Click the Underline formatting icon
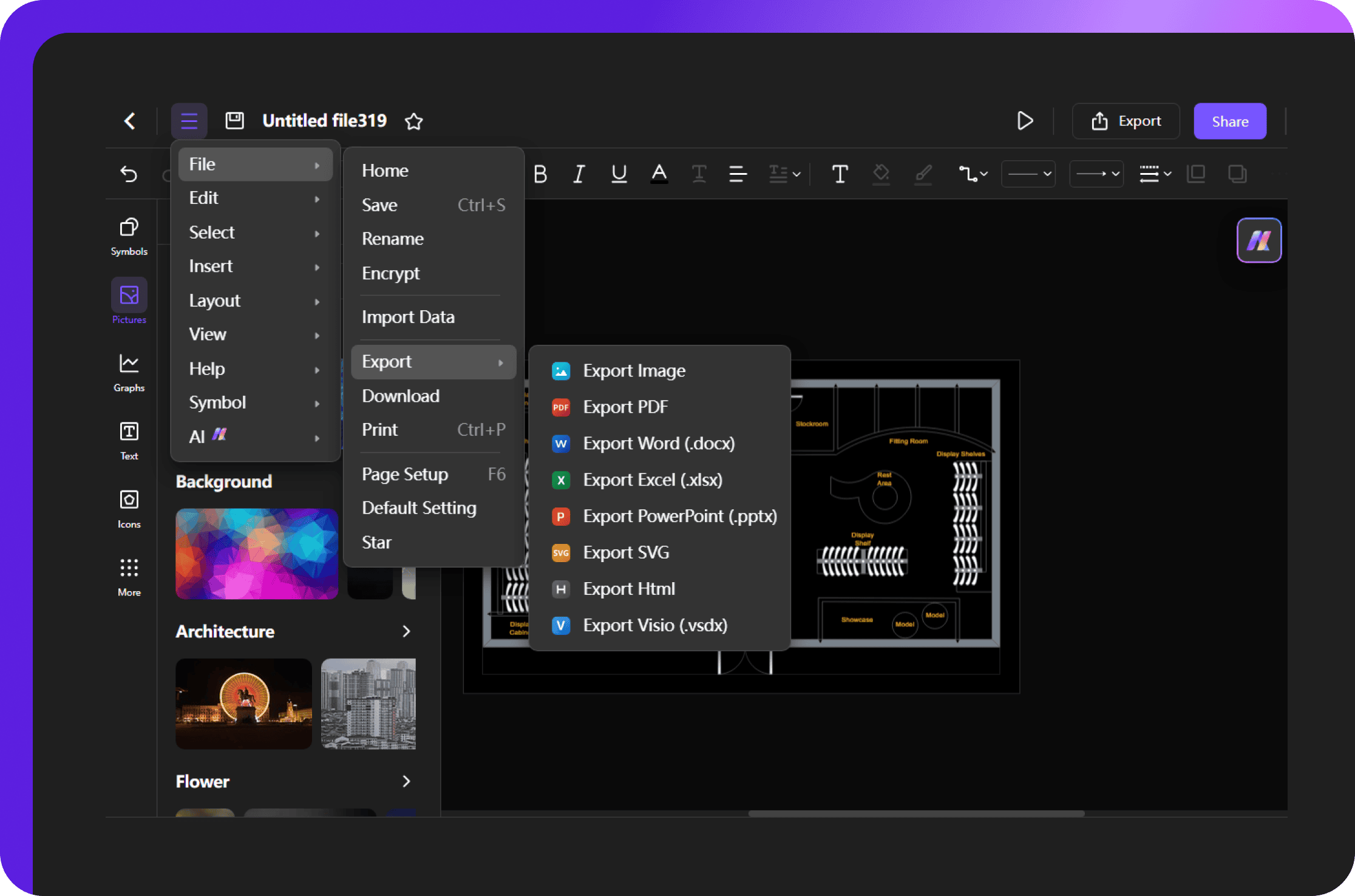The width and height of the screenshot is (1355, 896). (x=618, y=173)
